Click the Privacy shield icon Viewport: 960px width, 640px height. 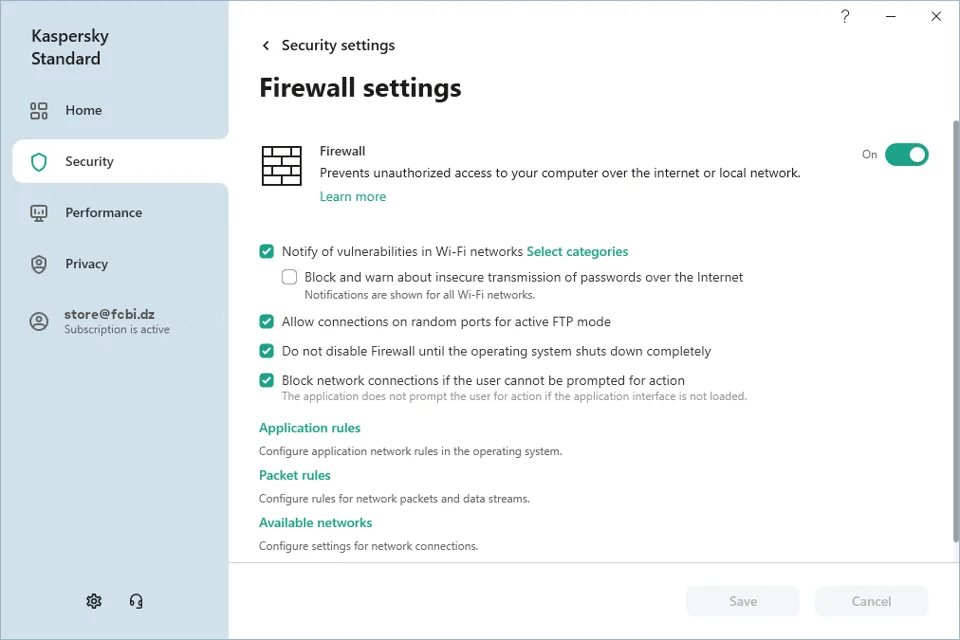click(39, 264)
